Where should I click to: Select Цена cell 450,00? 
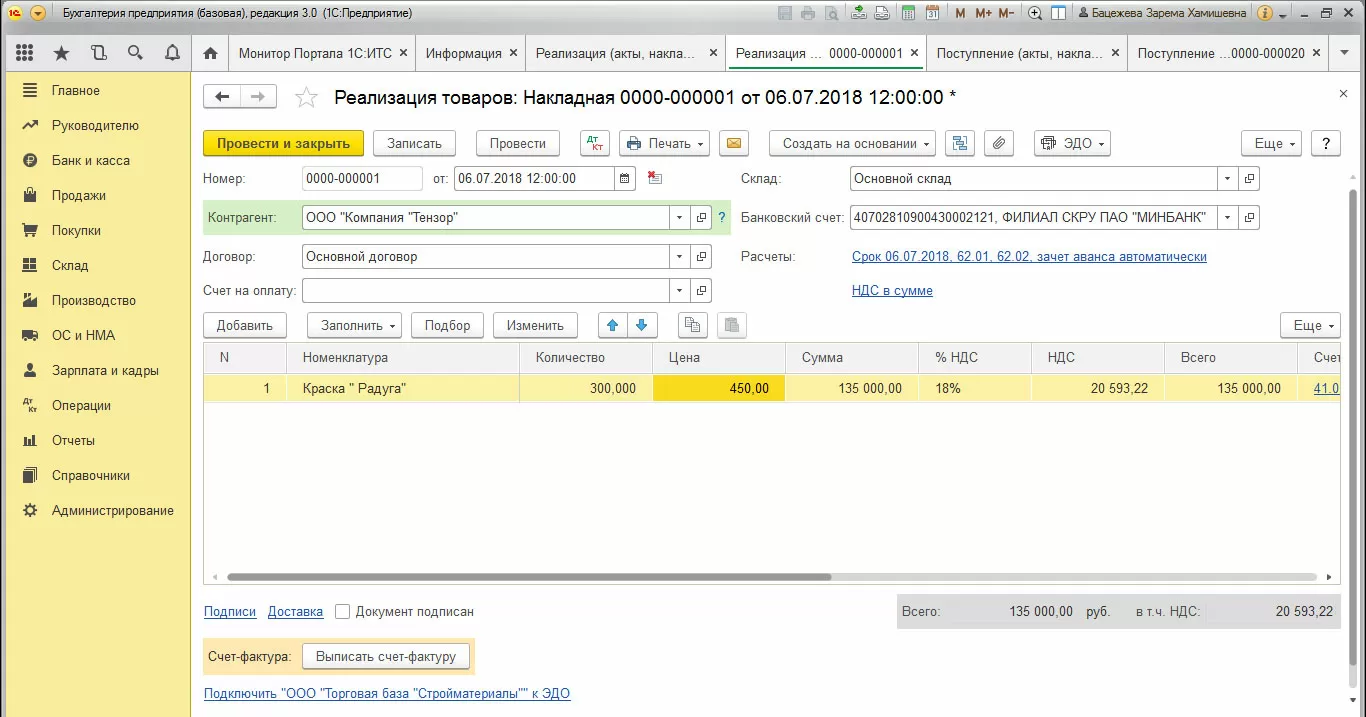tap(718, 388)
